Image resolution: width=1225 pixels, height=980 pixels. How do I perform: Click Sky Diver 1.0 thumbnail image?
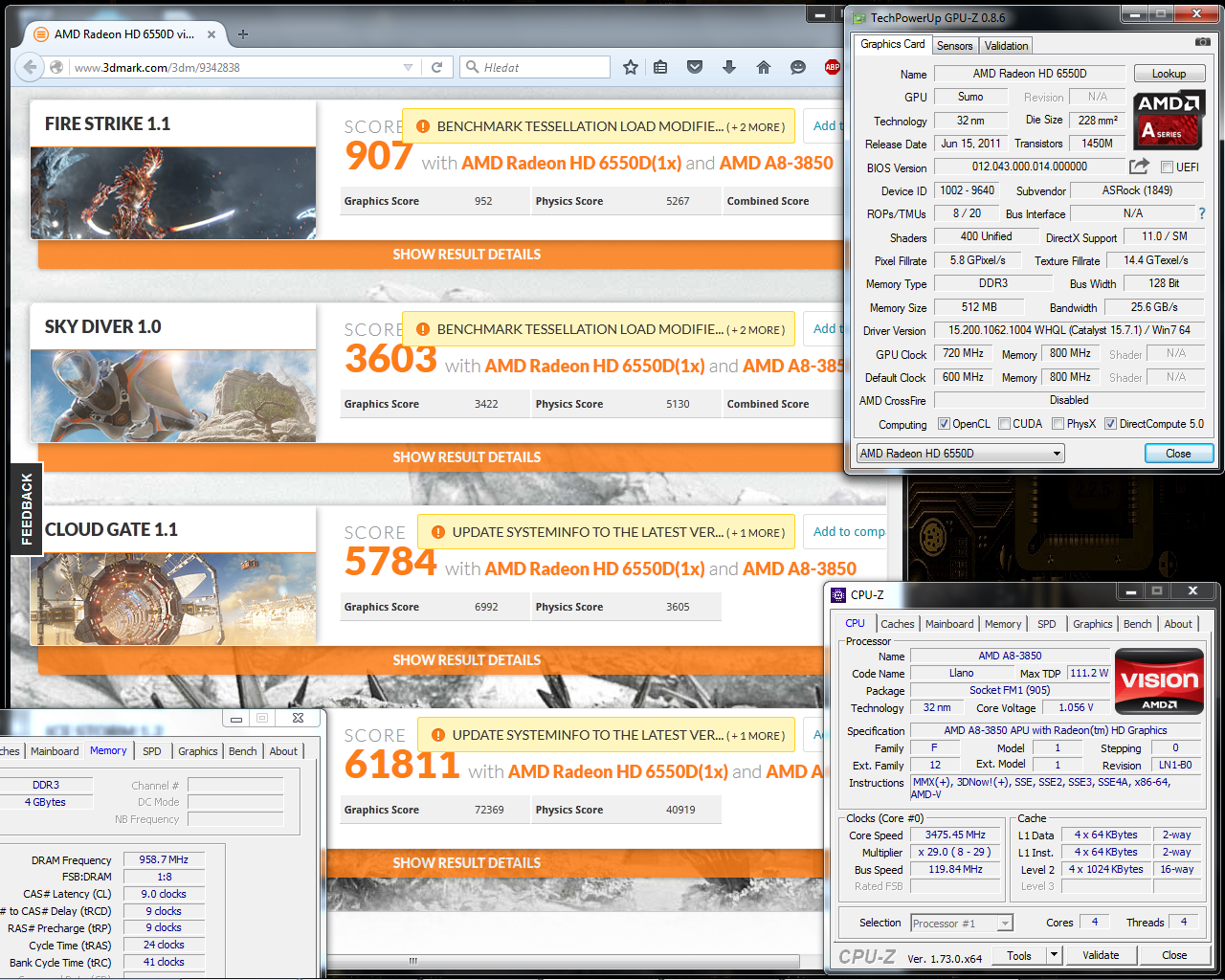(173, 395)
